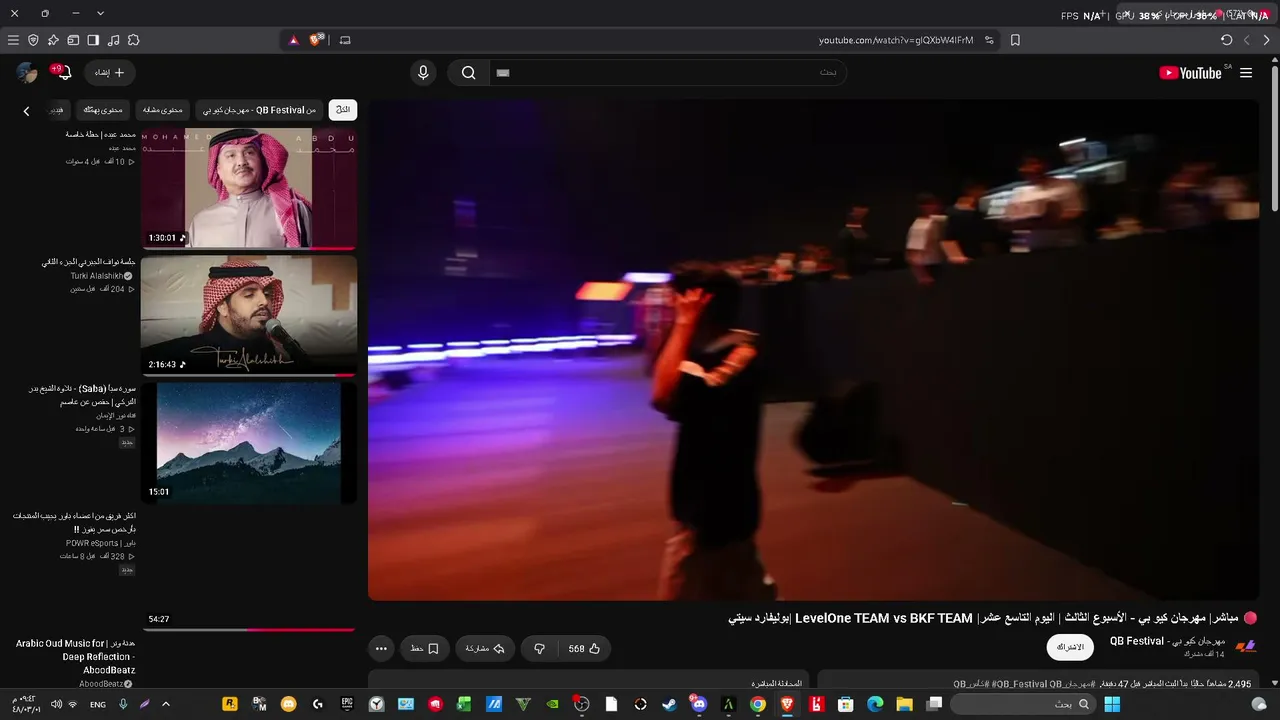Viewport: 1280px width, 720px height.
Task: Launch Epic Games from the taskbar
Action: [347, 704]
